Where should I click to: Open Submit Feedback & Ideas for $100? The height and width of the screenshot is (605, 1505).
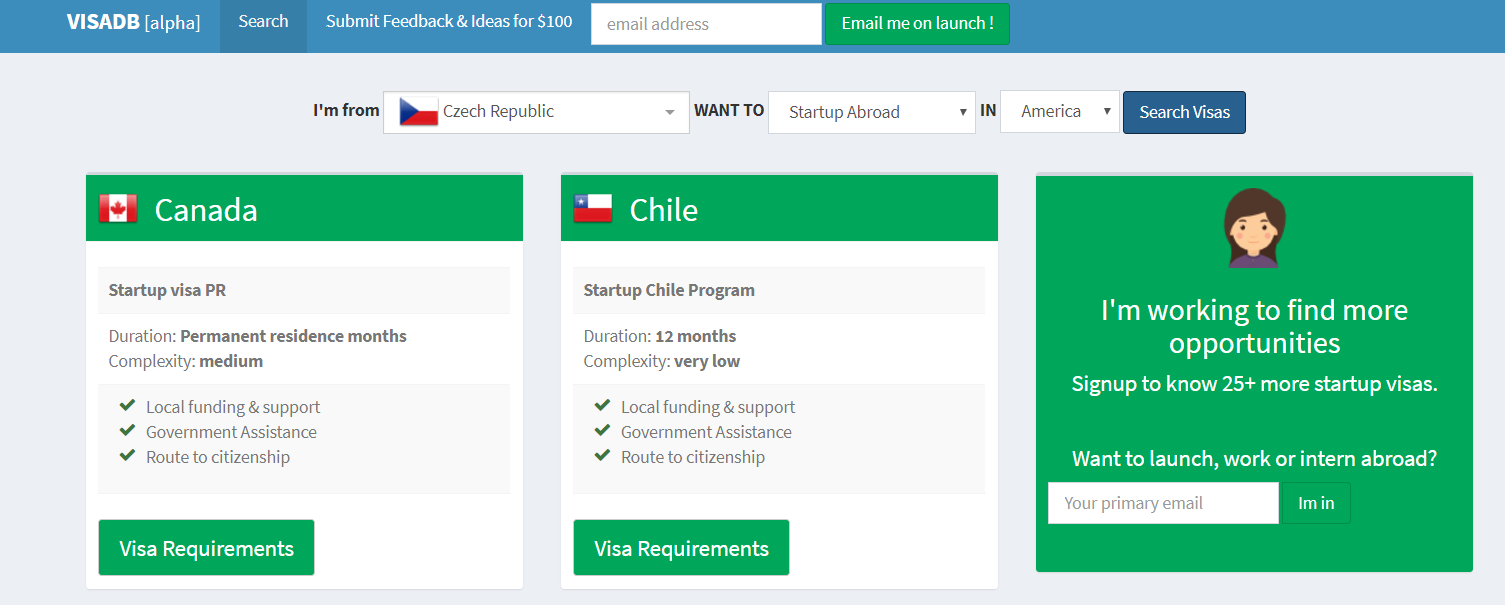point(449,22)
